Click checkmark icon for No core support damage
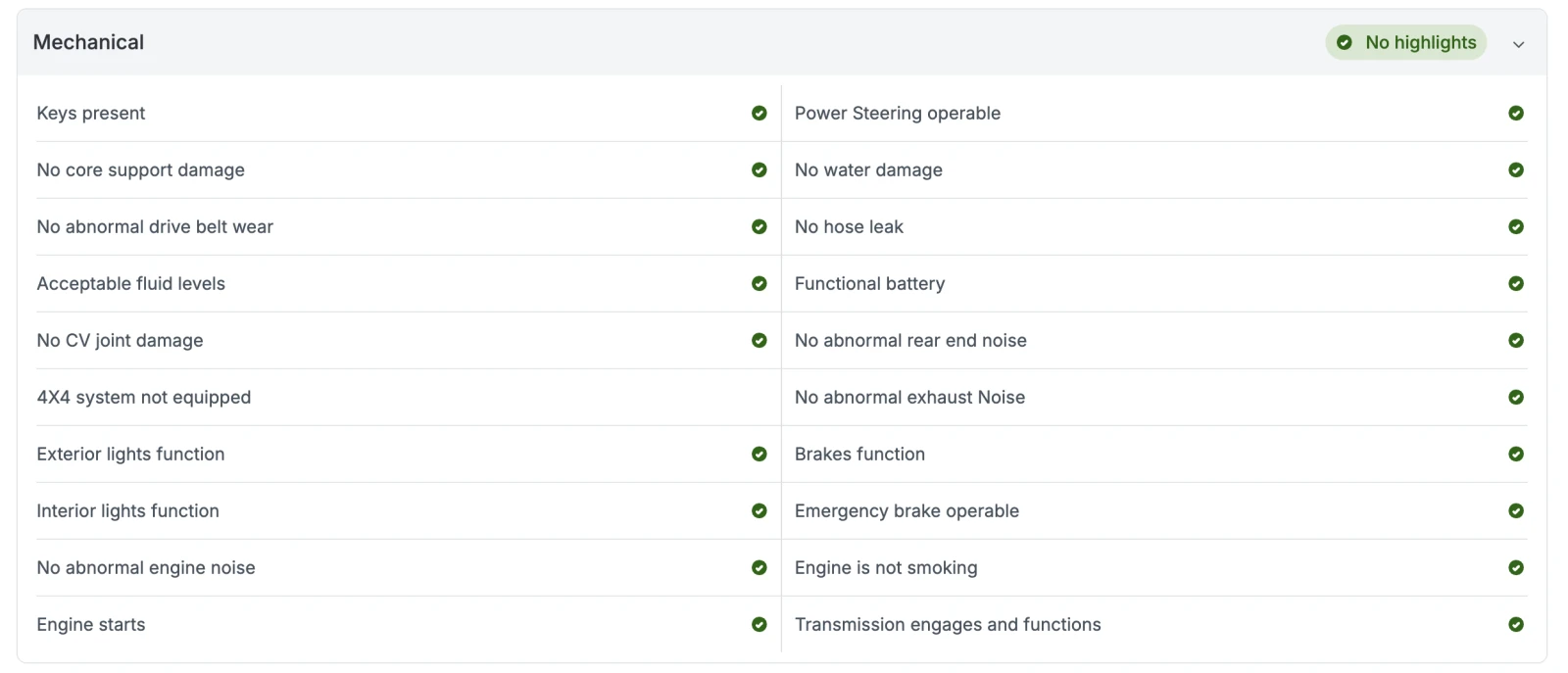 759,170
